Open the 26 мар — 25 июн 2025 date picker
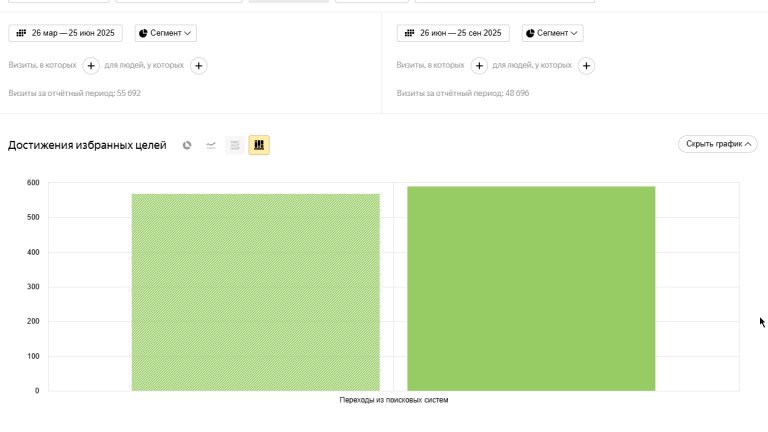The width and height of the screenshot is (768, 432). pyautogui.click(x=66, y=33)
